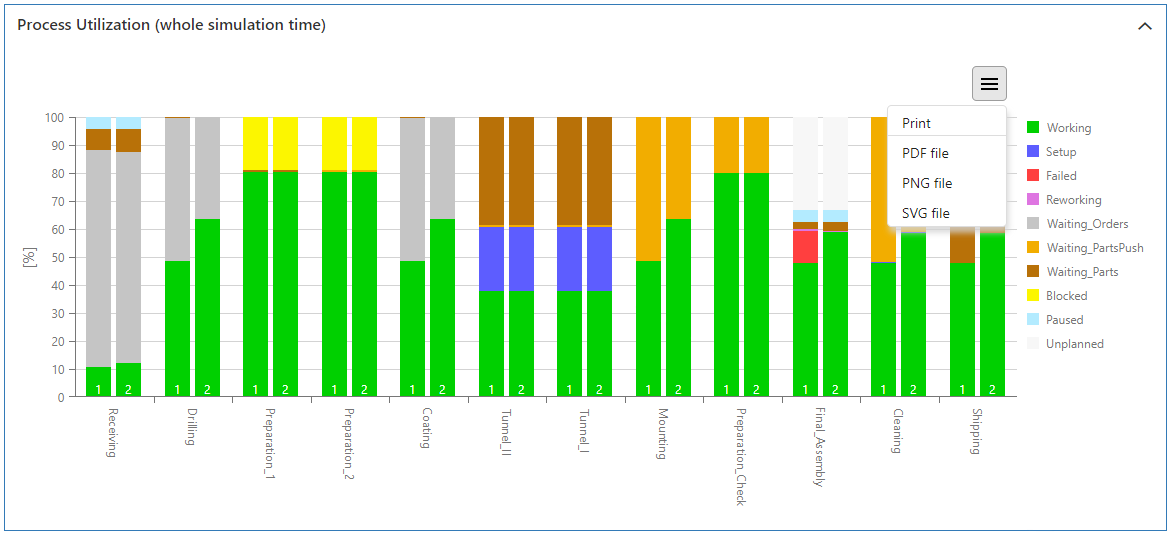Click the Waiting_Orders legend label
1172x535 pixels.
coord(1086,224)
